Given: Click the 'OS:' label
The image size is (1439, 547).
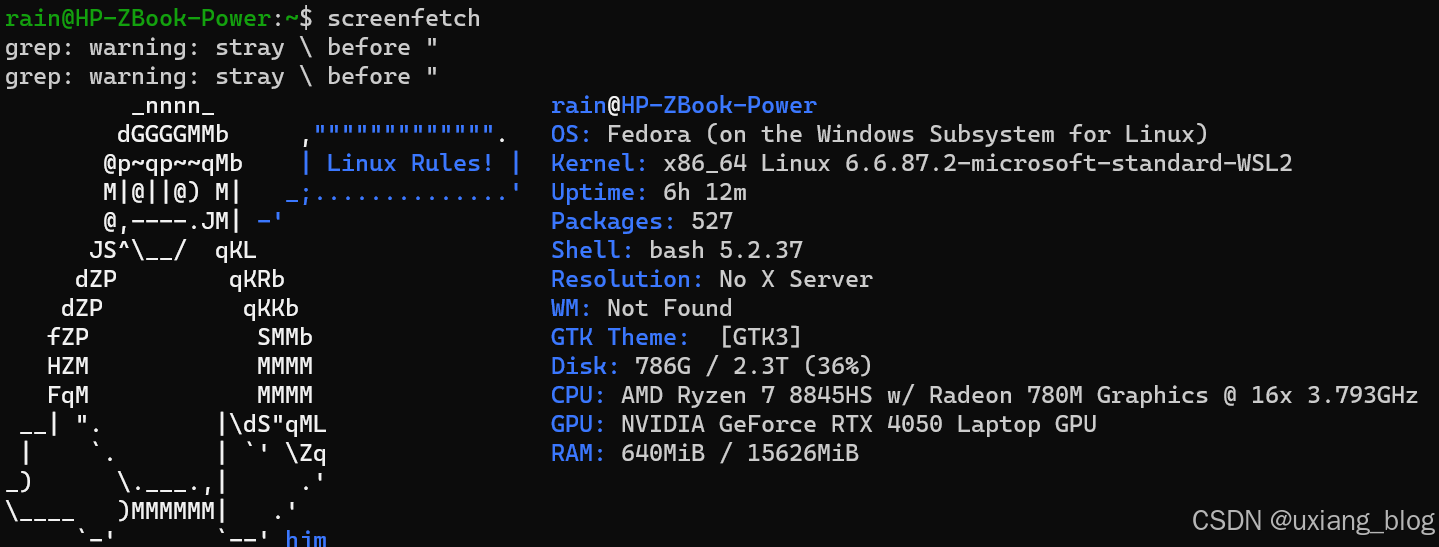Looking at the screenshot, I should [x=572, y=134].
